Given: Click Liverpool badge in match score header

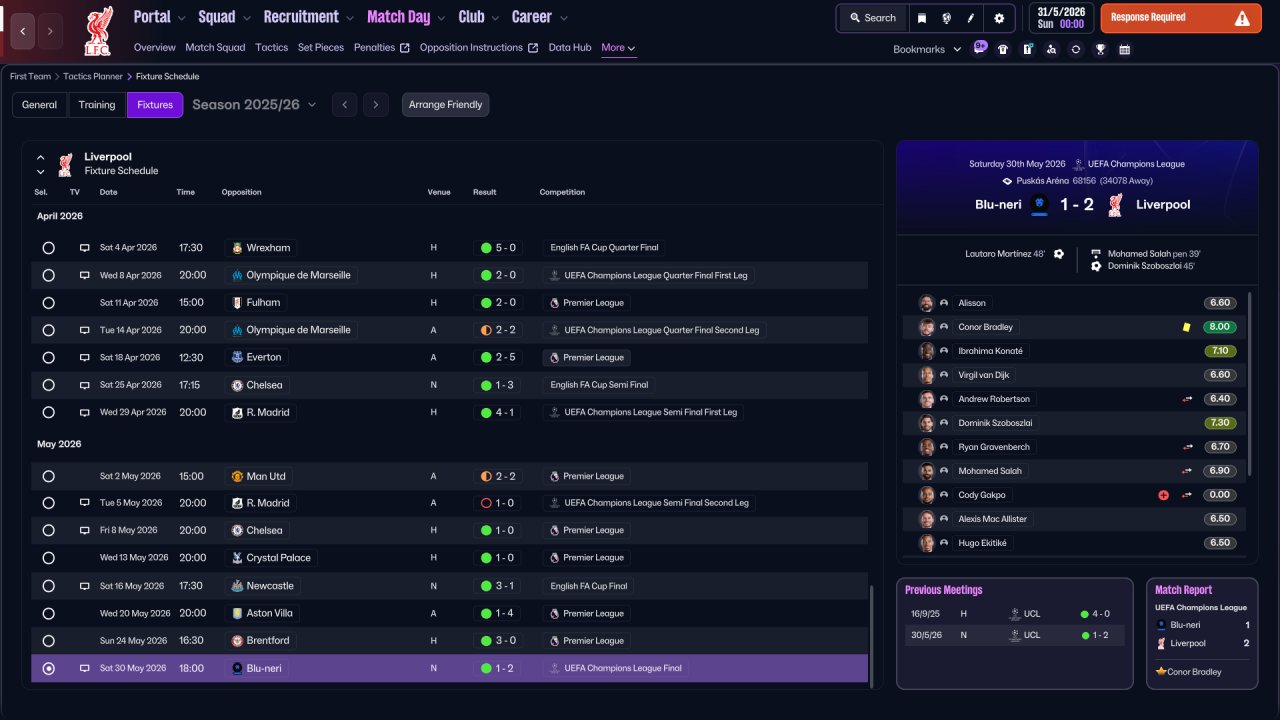Looking at the screenshot, I should (1115, 204).
